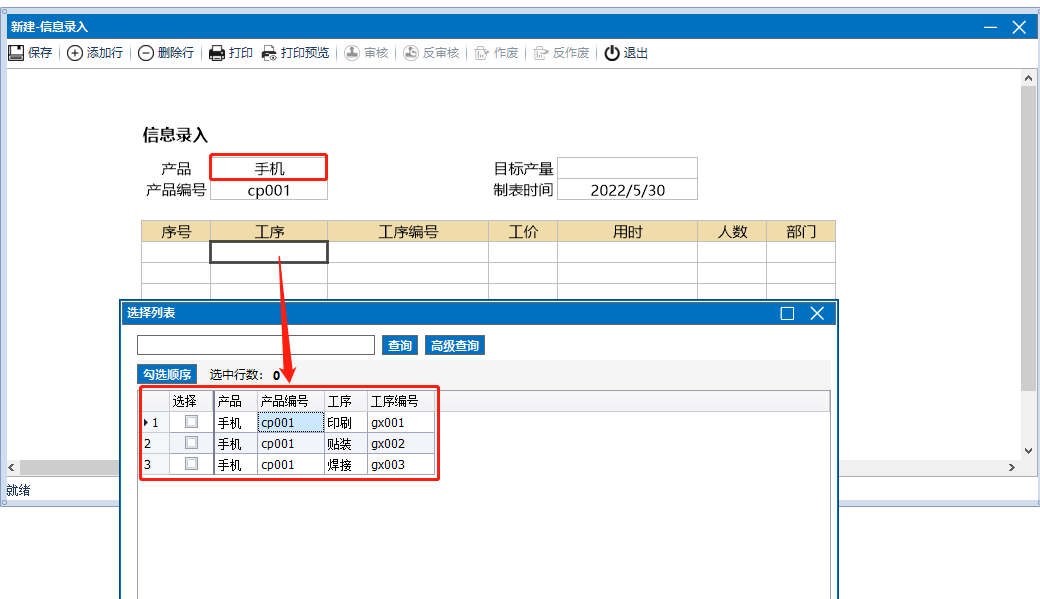Maximize the 选择列表 dialog window

tap(787, 313)
